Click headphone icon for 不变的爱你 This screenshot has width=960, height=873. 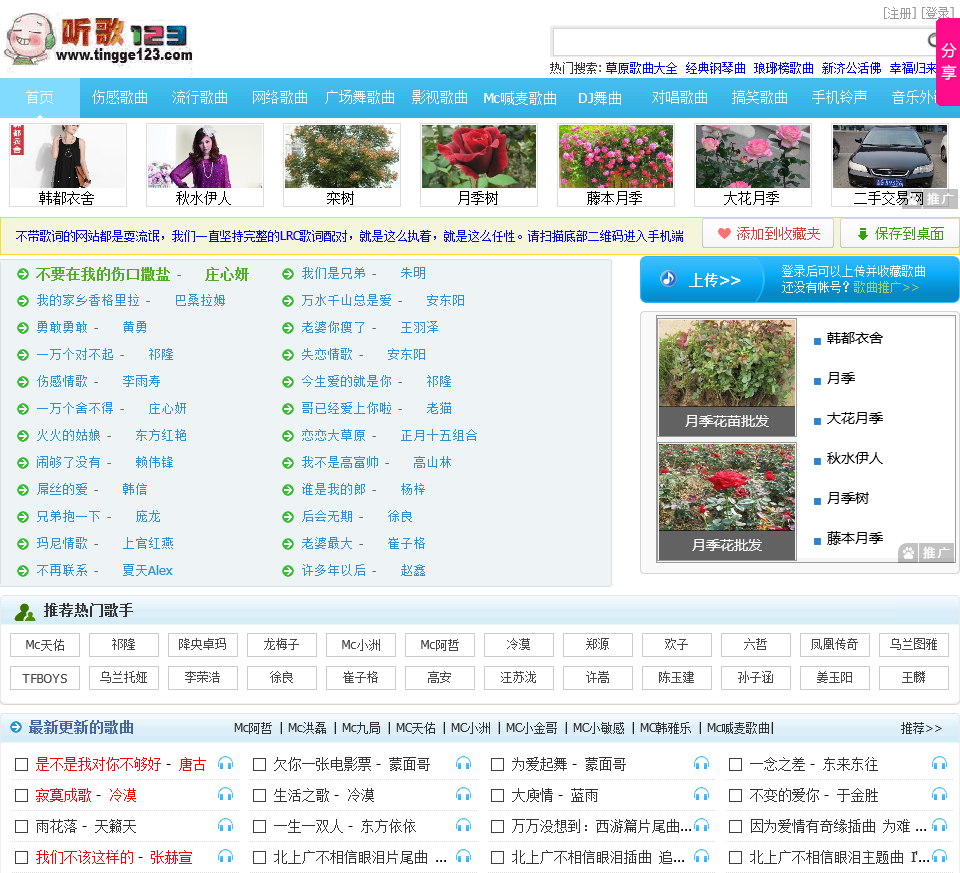tap(939, 795)
